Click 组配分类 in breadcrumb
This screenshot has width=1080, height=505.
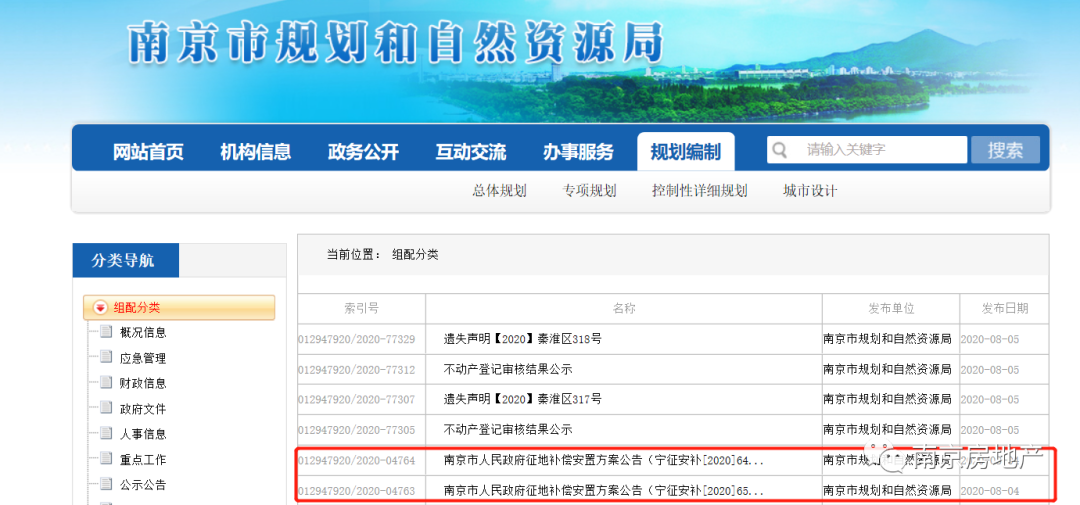pyautogui.click(x=415, y=254)
